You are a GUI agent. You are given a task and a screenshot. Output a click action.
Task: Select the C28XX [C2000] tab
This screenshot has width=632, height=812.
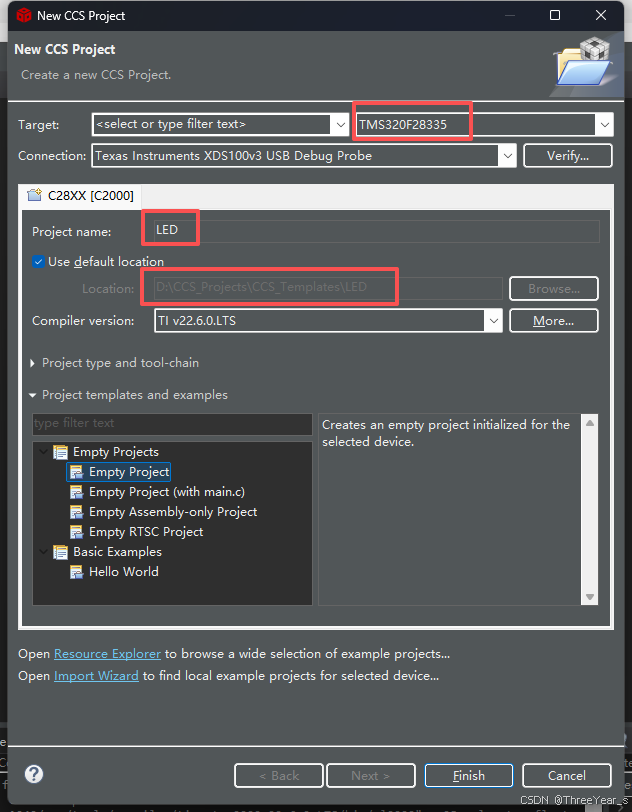coord(80,195)
